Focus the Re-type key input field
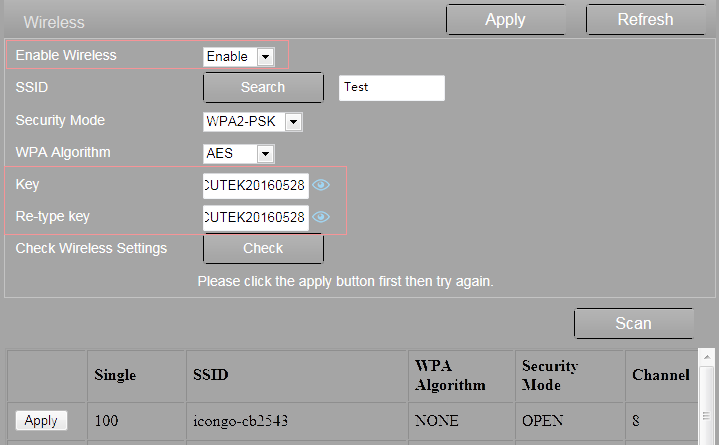The image size is (719, 445). coord(256,217)
